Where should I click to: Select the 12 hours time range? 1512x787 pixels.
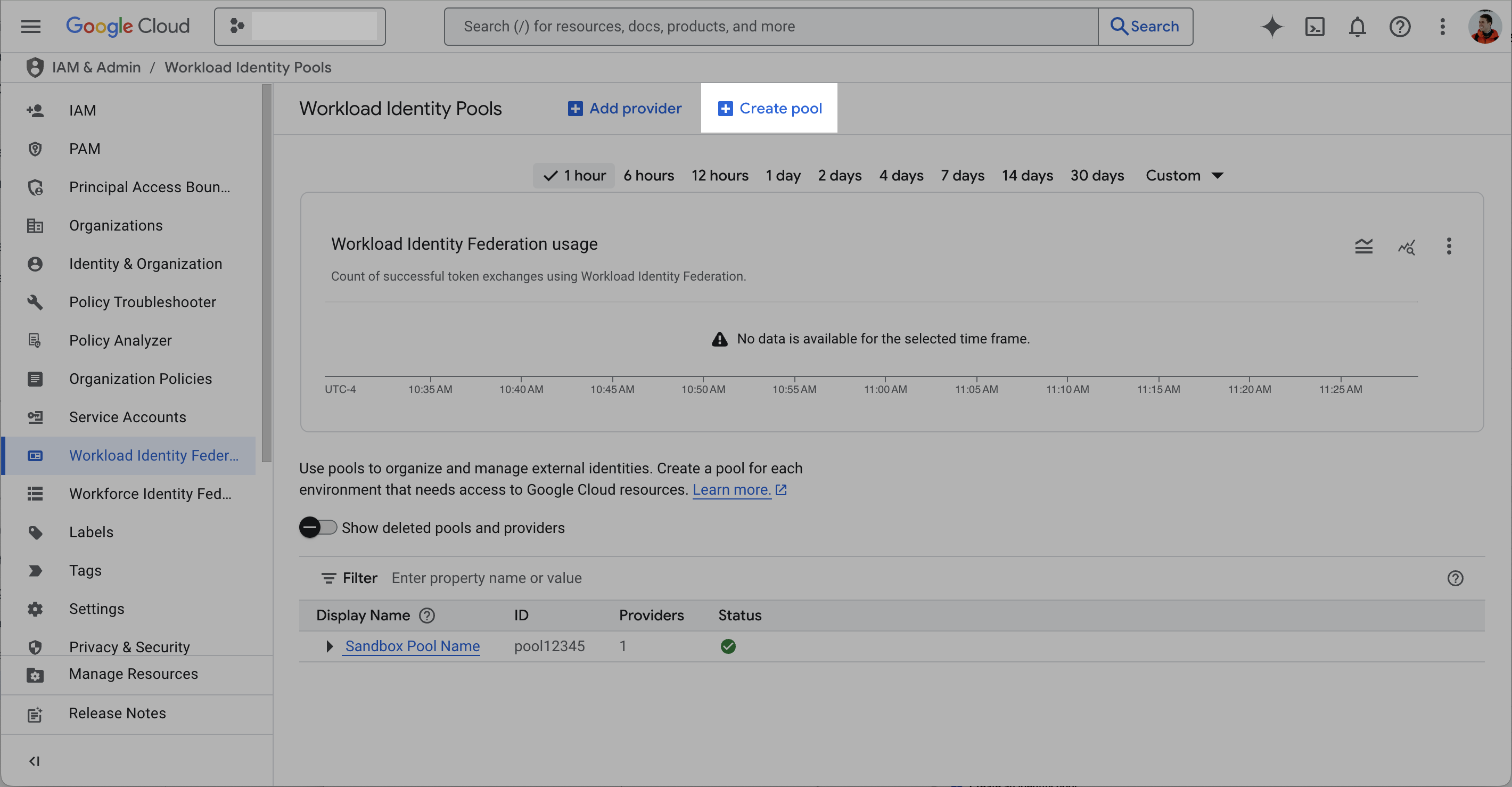720,176
